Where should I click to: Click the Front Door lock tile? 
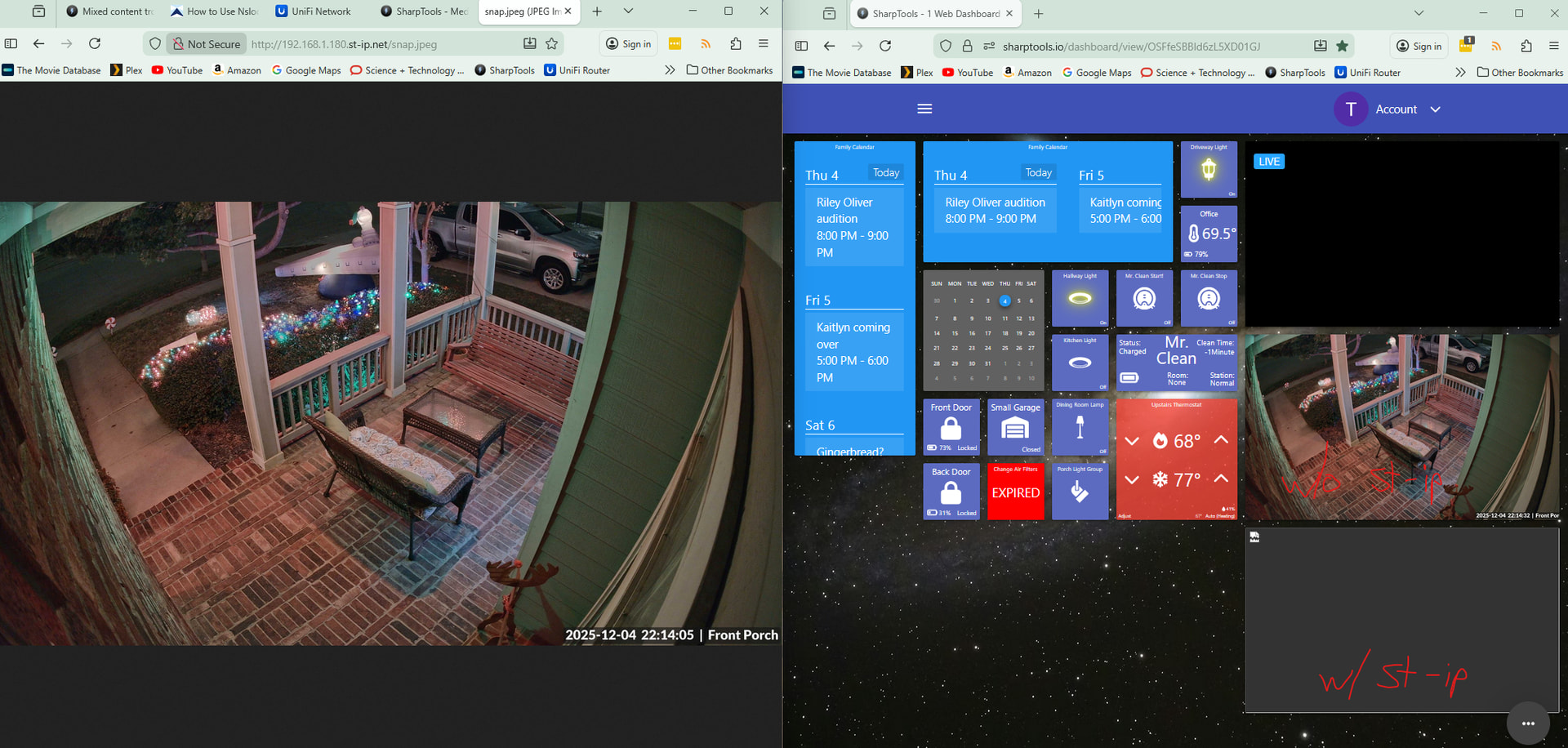[951, 427]
